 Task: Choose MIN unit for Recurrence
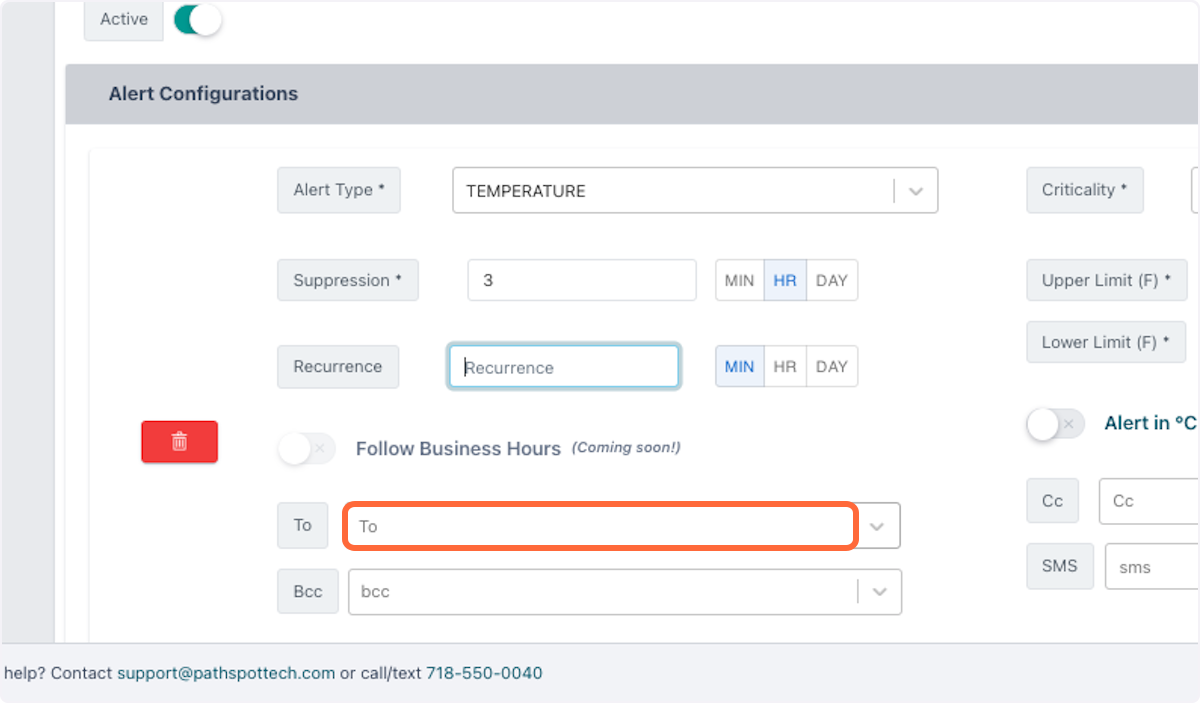tap(739, 367)
